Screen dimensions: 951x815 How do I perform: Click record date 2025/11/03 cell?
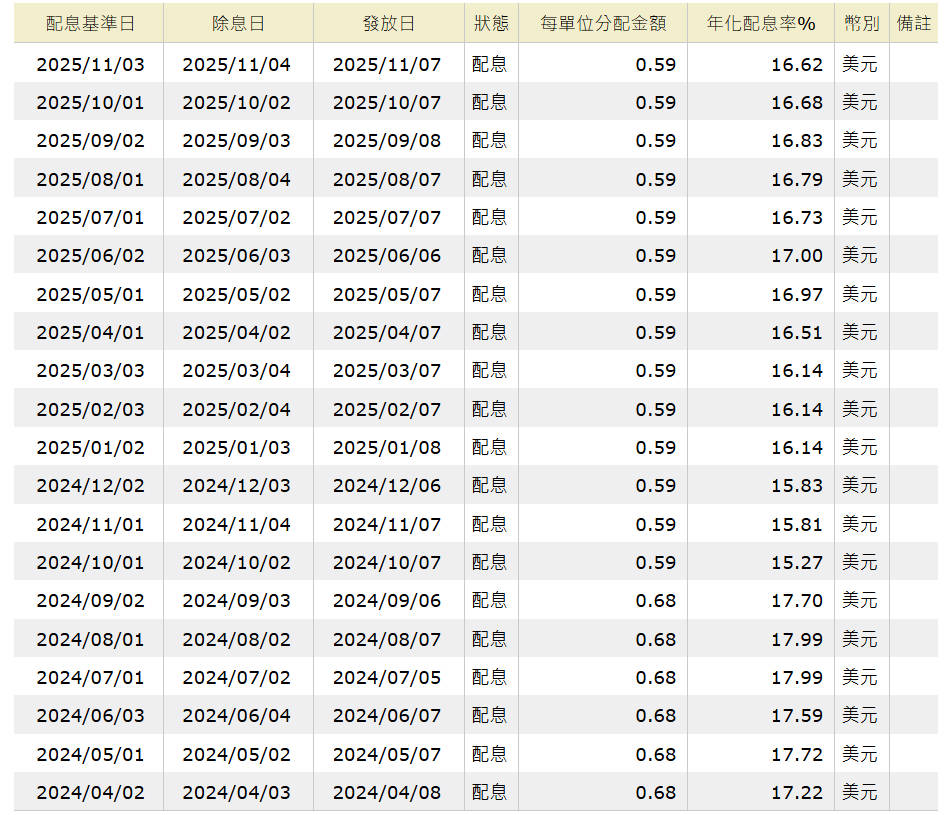tap(90, 65)
